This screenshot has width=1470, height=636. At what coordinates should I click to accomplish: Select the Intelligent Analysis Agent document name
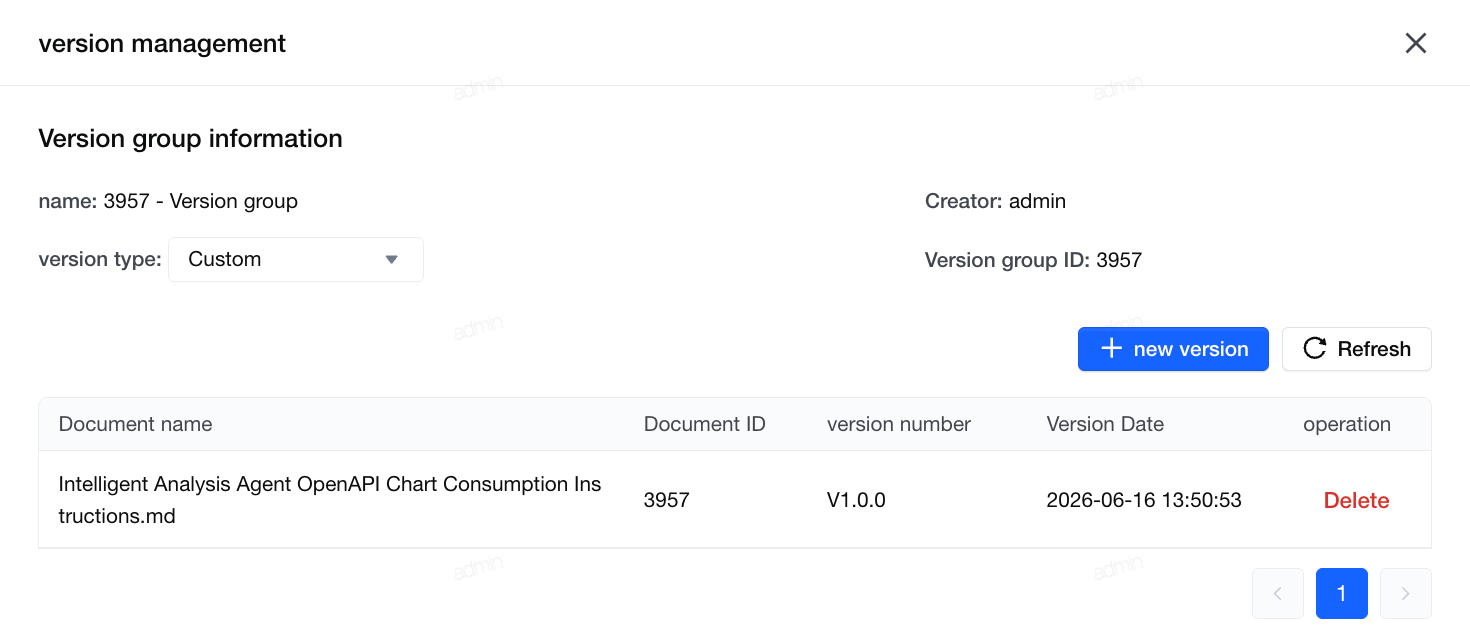click(x=330, y=500)
